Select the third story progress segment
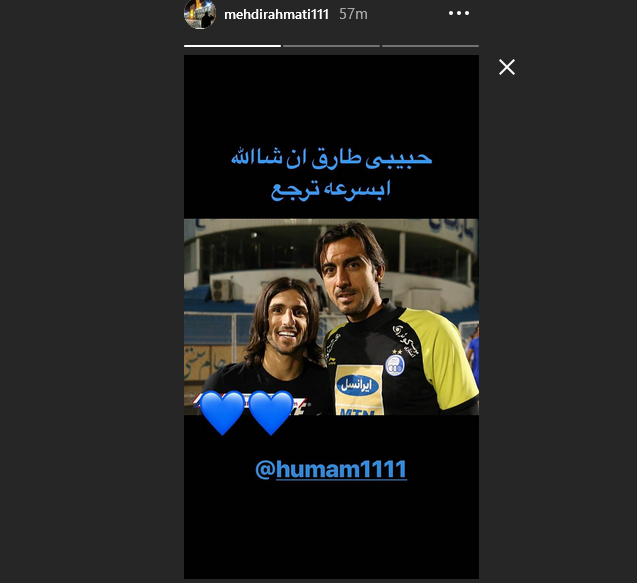Viewport: 637px width, 583px height. (430, 46)
